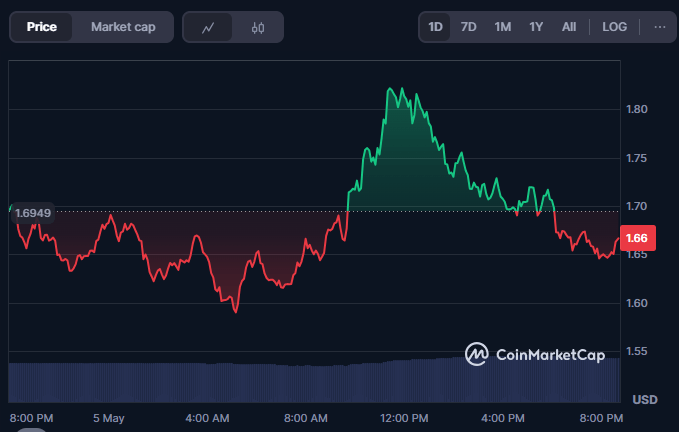This screenshot has width=679, height=432.
Task: Click the red 1.66 current price tag
Action: (x=637, y=238)
